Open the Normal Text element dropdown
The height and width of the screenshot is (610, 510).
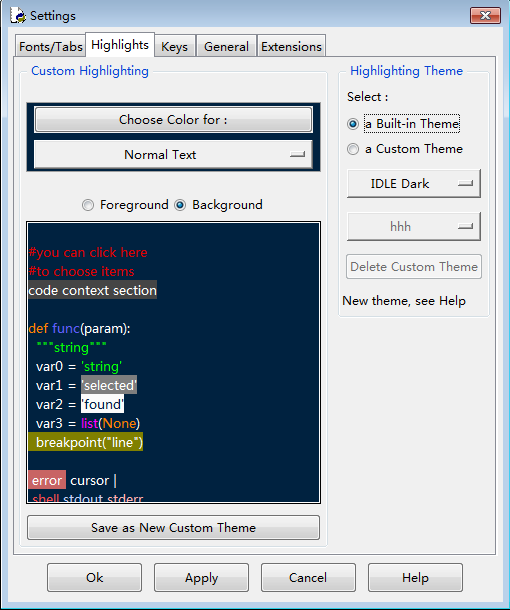173,155
